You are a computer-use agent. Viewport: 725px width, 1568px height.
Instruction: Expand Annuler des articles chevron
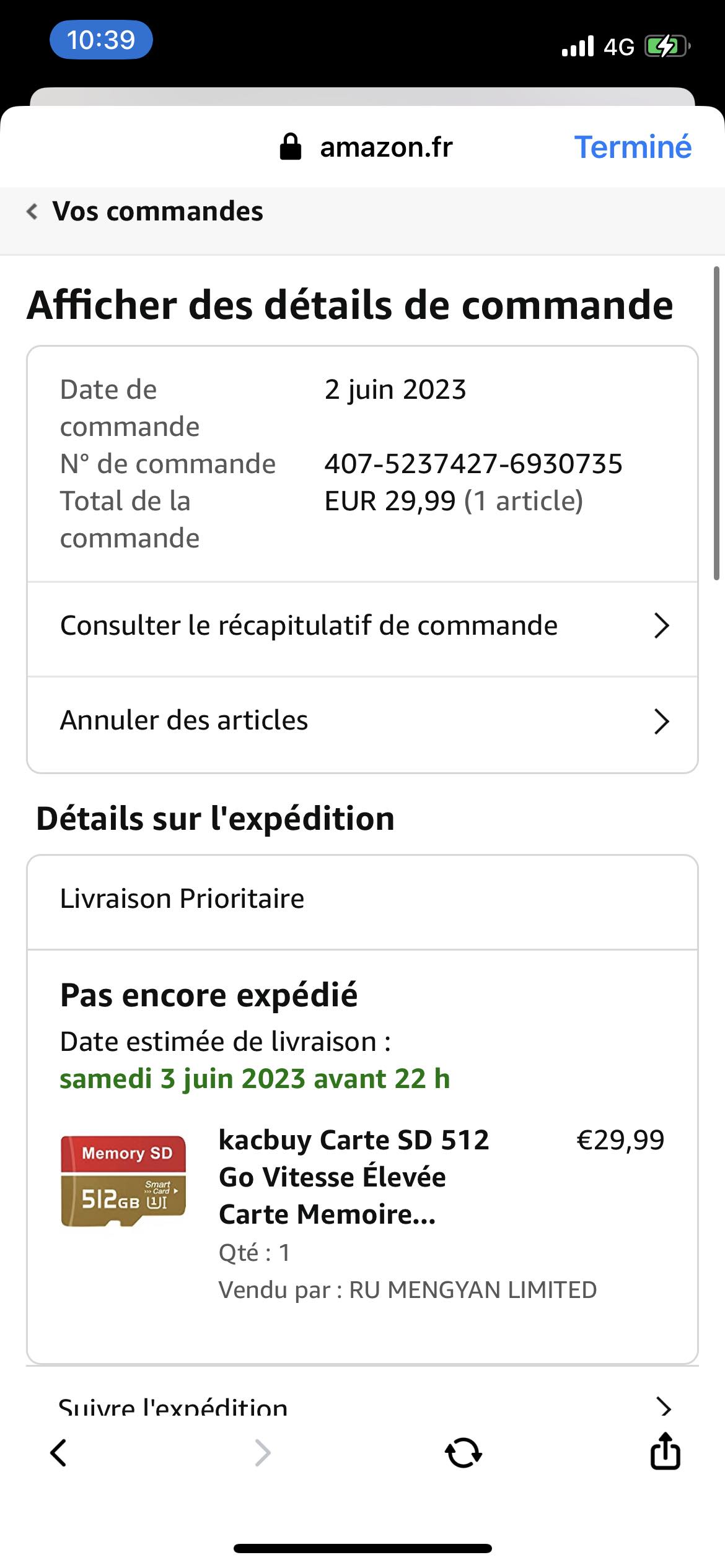[661, 721]
